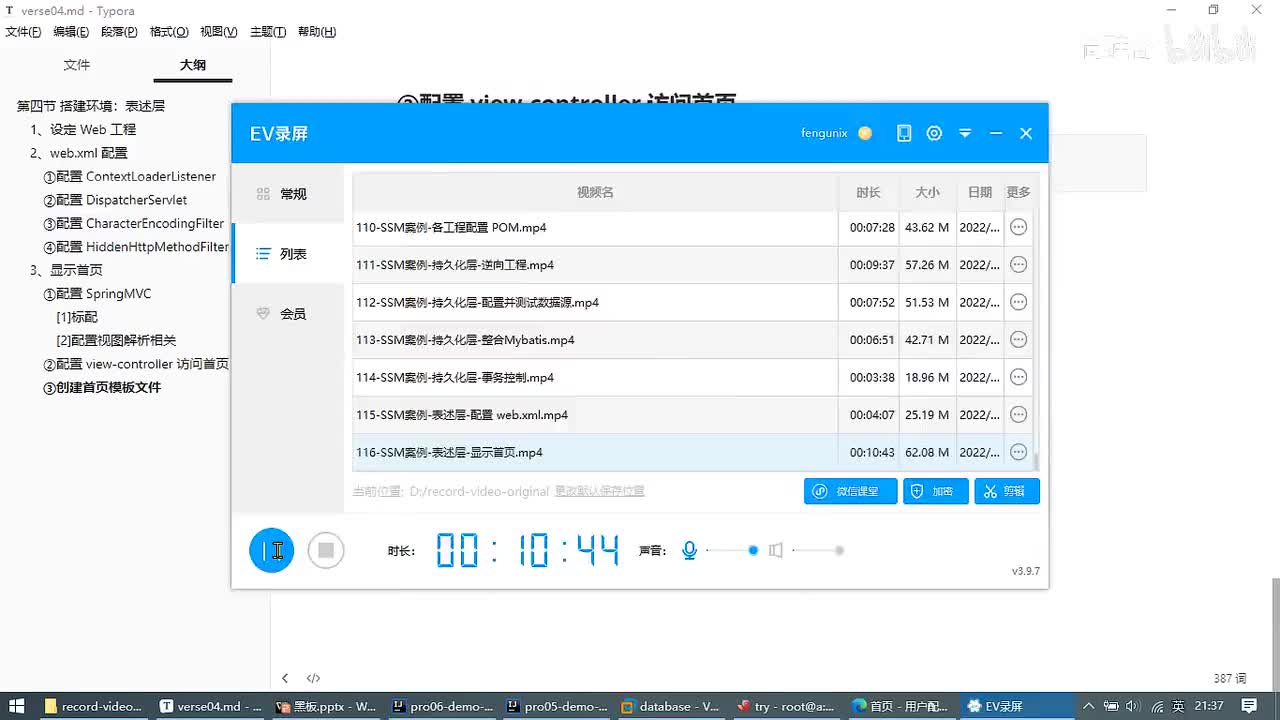Image resolution: width=1280 pixels, height=720 pixels.
Task: Open Typora 帮助(H) menu
Action: pyautogui.click(x=317, y=32)
